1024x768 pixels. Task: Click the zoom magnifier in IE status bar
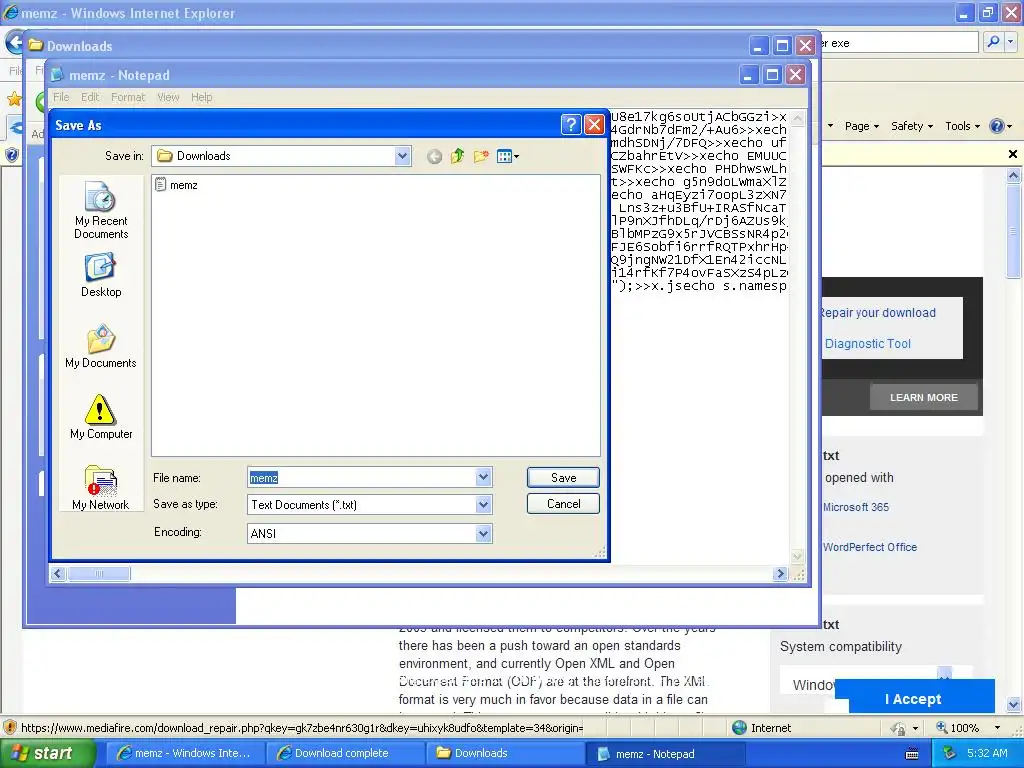coord(942,728)
